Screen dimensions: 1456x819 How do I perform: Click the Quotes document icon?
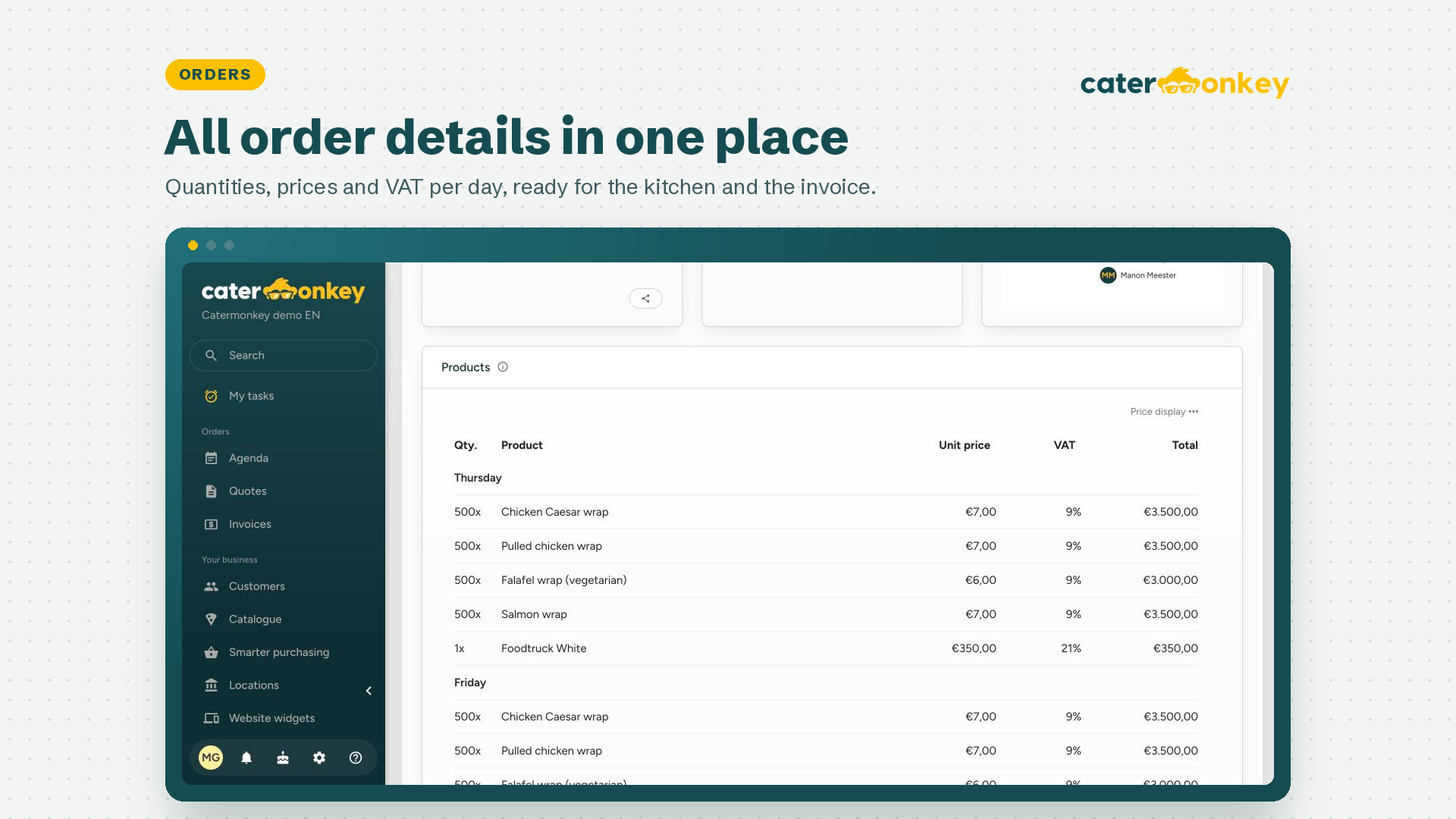211,491
